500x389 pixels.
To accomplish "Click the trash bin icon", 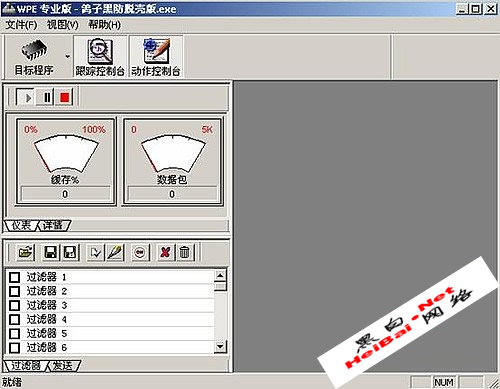I will [184, 252].
